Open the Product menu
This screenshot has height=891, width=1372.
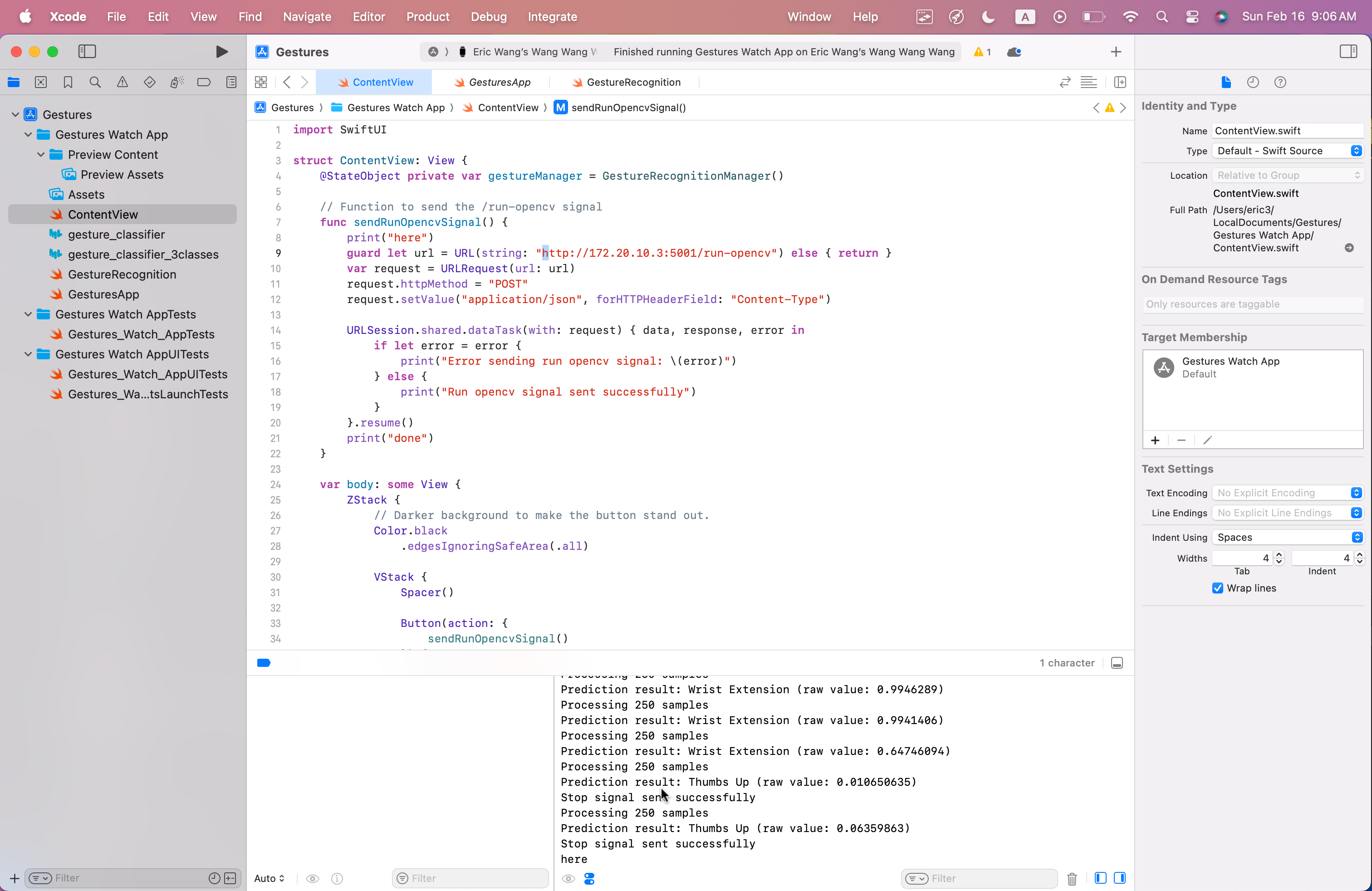(427, 17)
